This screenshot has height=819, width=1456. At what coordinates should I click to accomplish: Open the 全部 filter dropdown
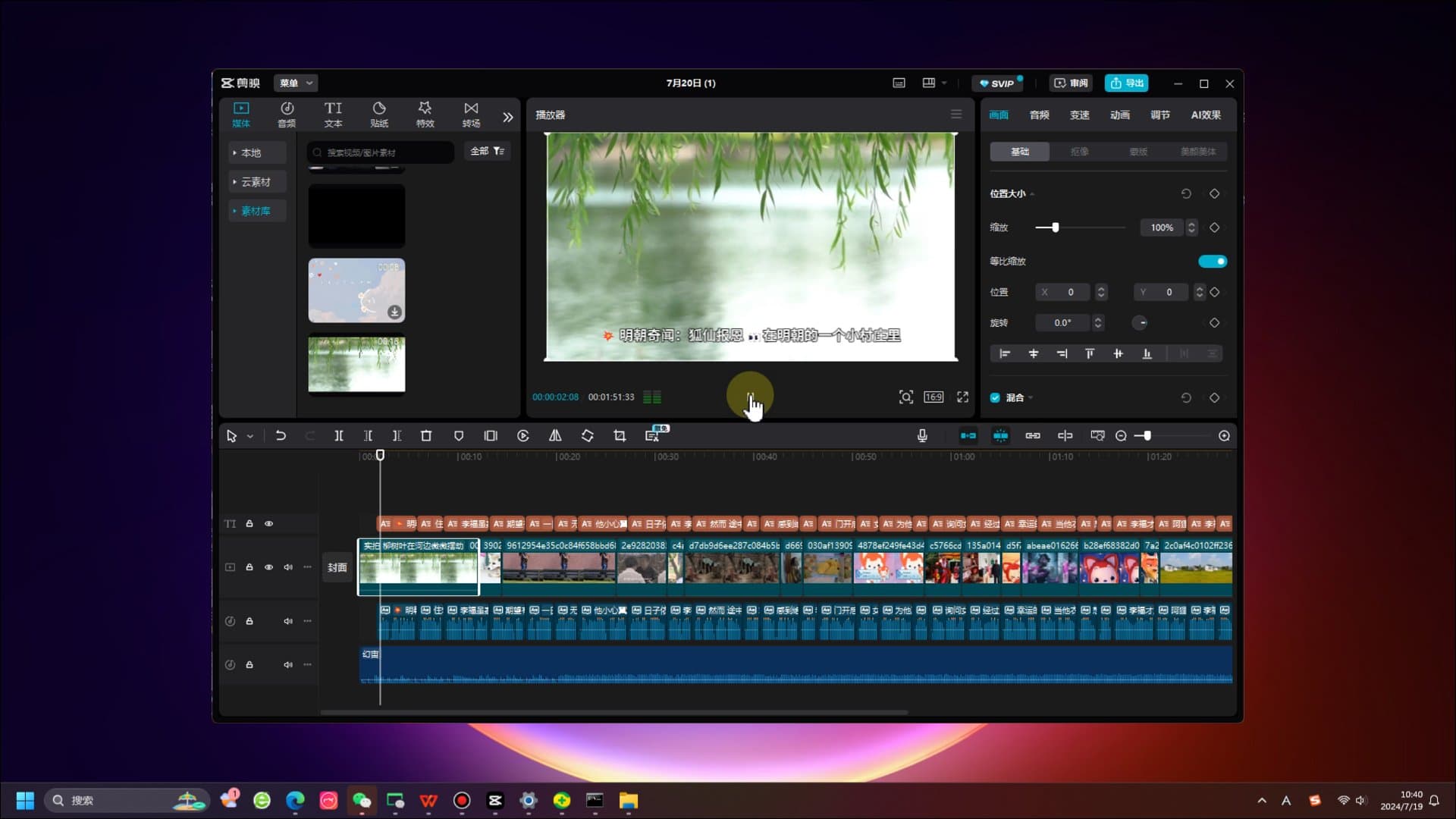click(x=487, y=152)
